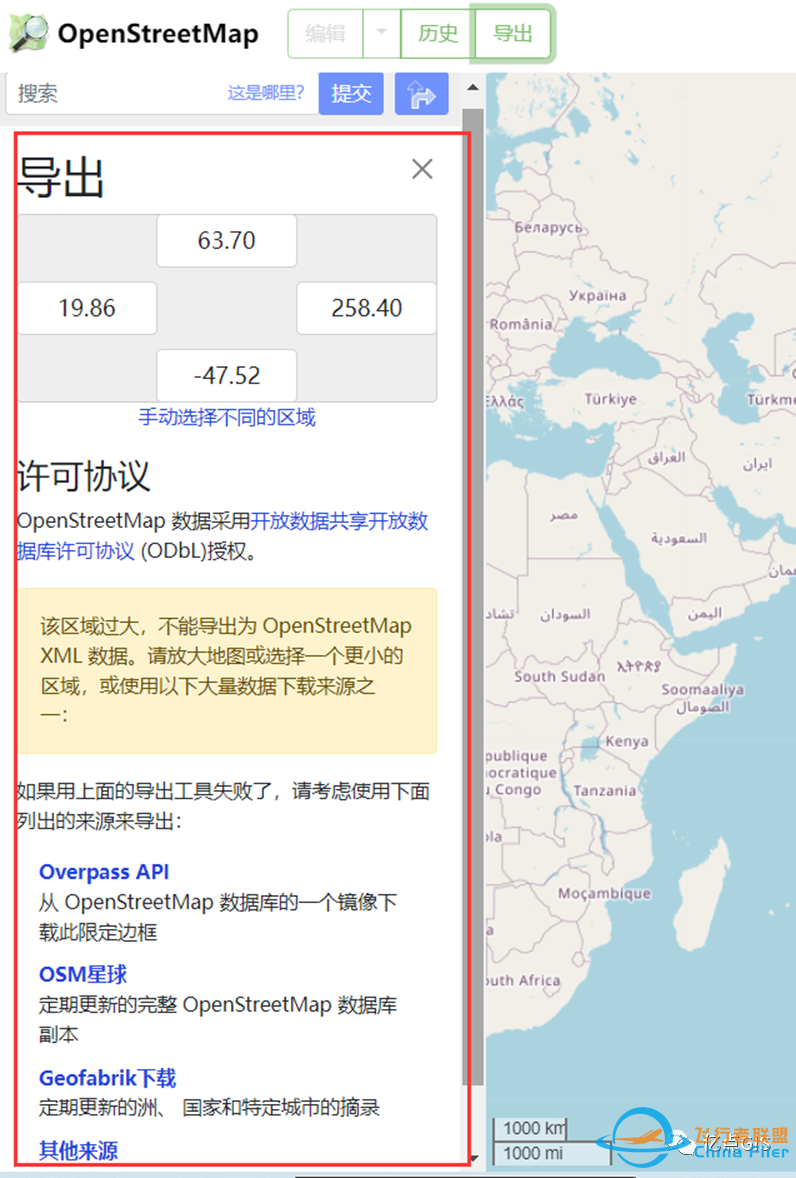This screenshot has width=796, height=1178.
Task: Open the OSM星球 link
Action: (x=83, y=974)
